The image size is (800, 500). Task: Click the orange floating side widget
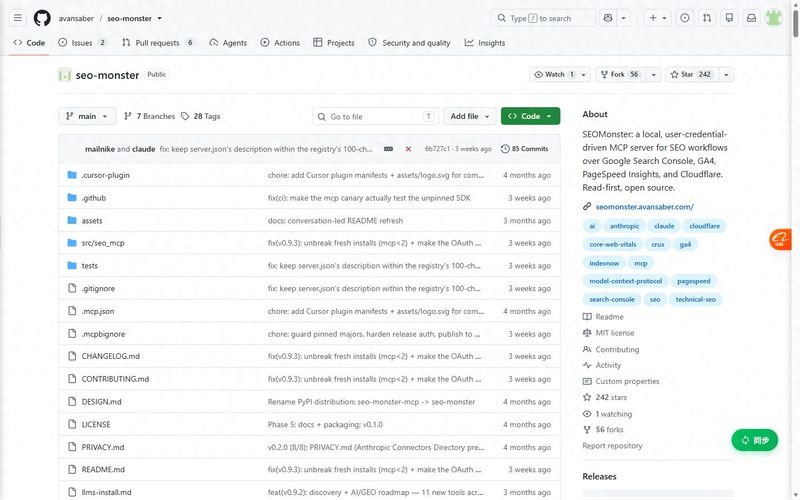coord(781,239)
